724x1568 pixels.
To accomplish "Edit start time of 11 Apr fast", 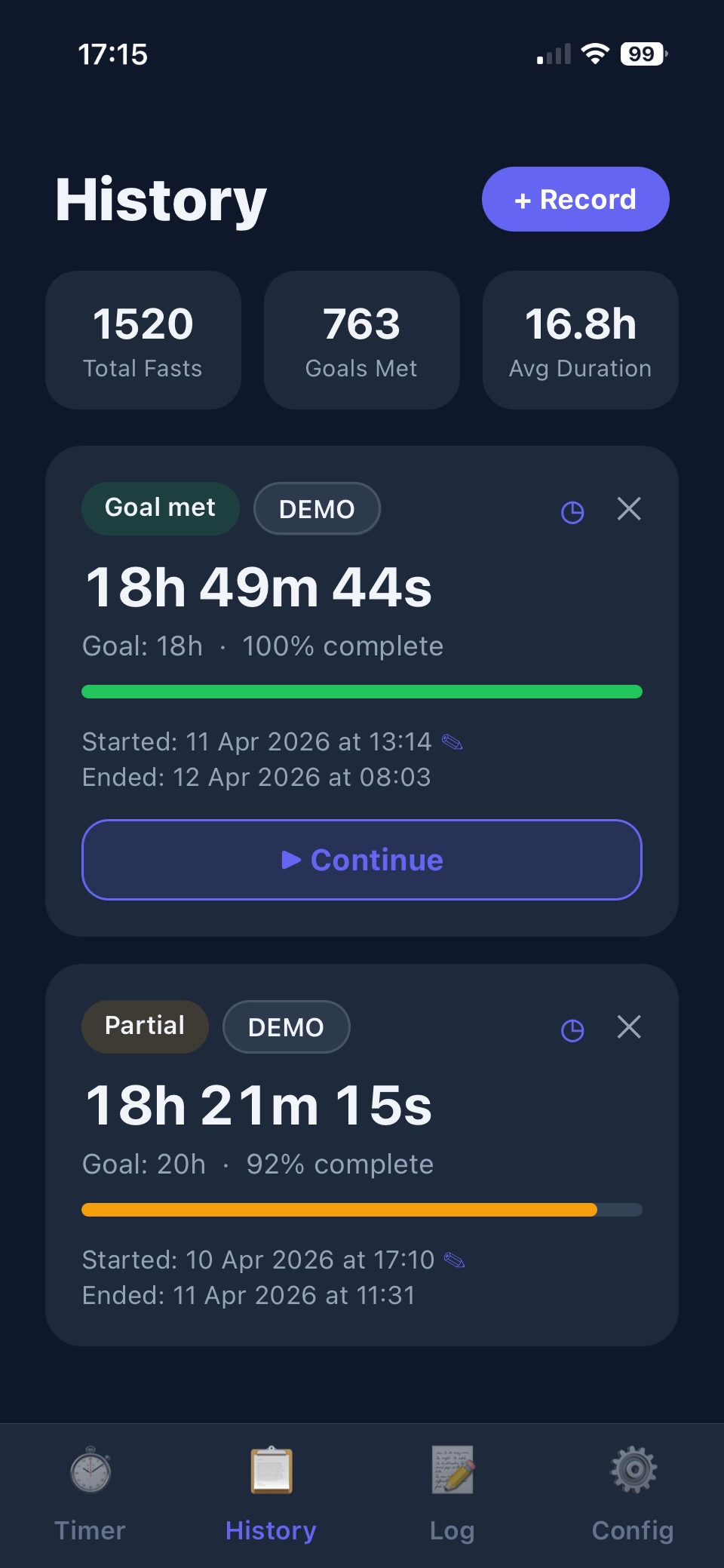I will point(452,742).
